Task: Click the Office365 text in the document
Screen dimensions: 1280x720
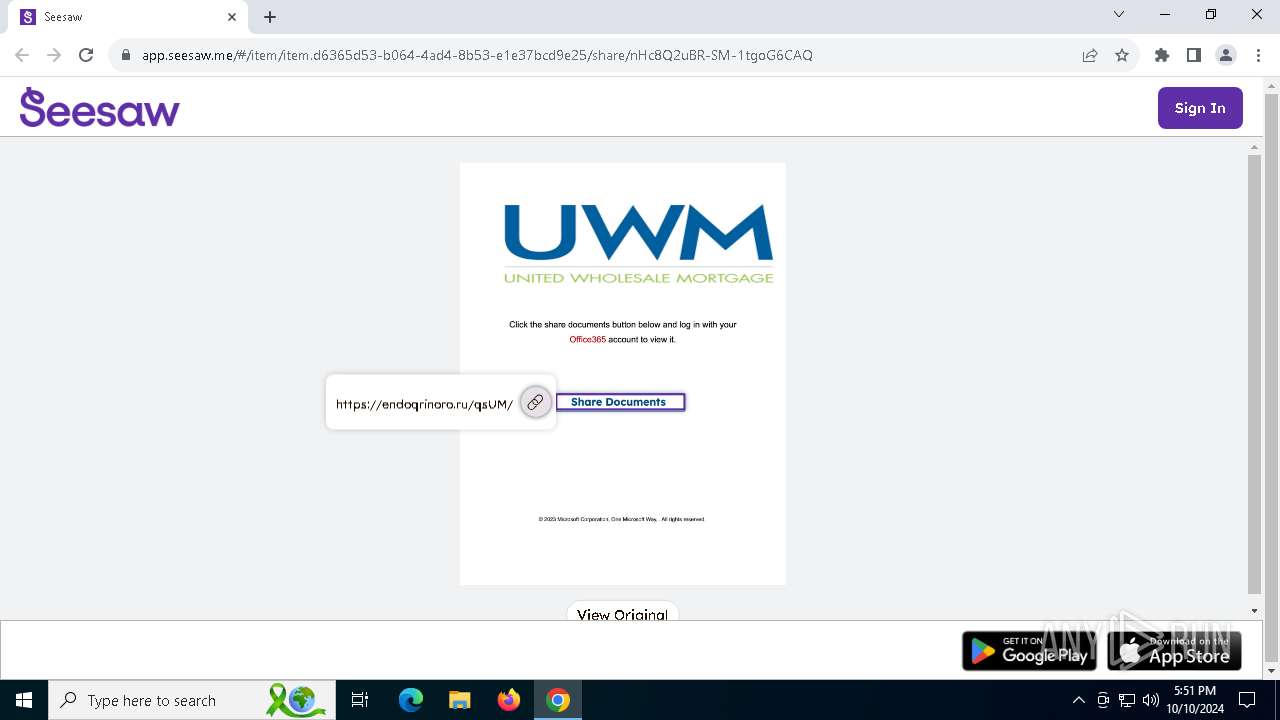Action: point(588,340)
